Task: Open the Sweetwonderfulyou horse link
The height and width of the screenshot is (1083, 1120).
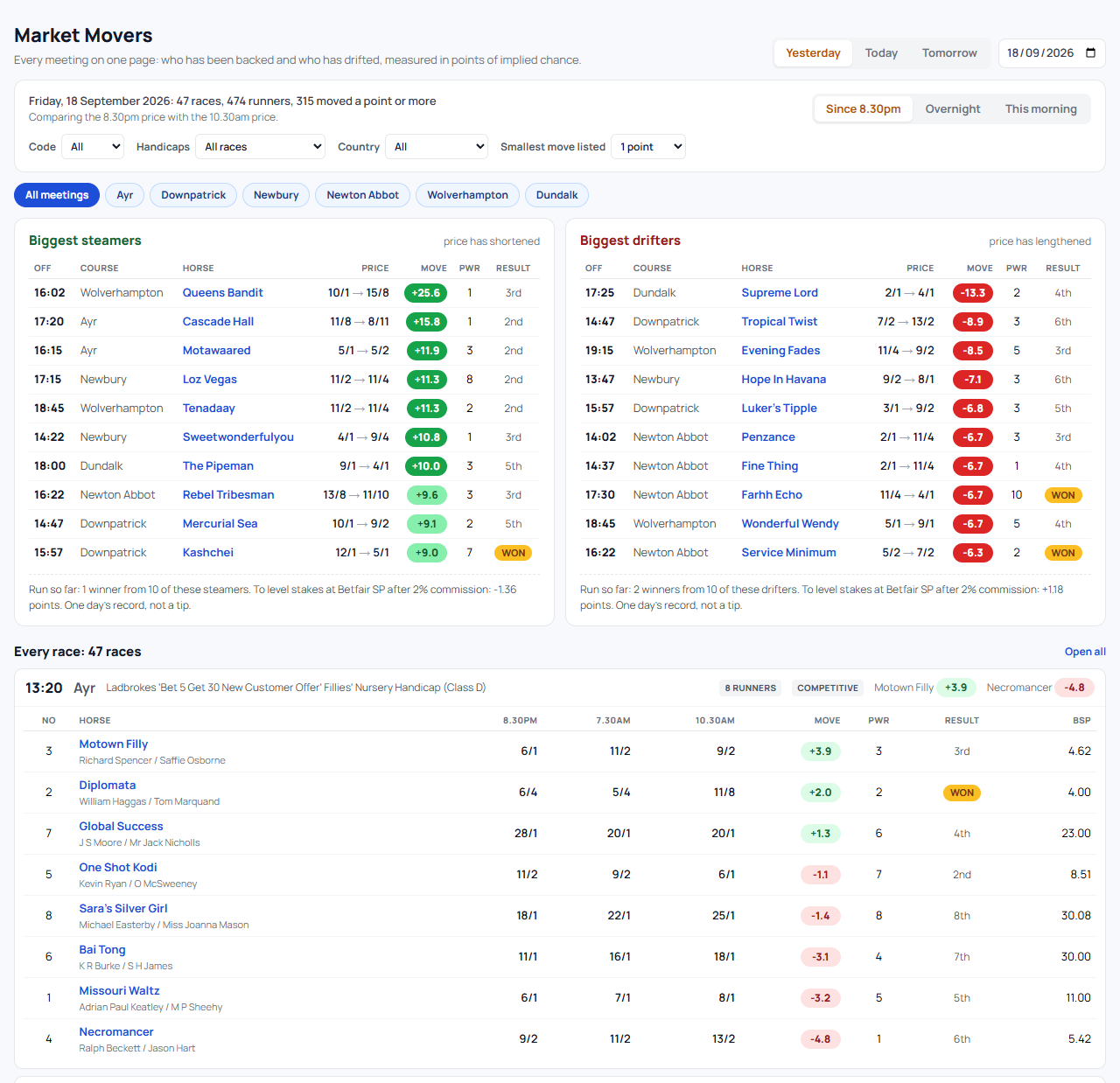Action: (238, 437)
